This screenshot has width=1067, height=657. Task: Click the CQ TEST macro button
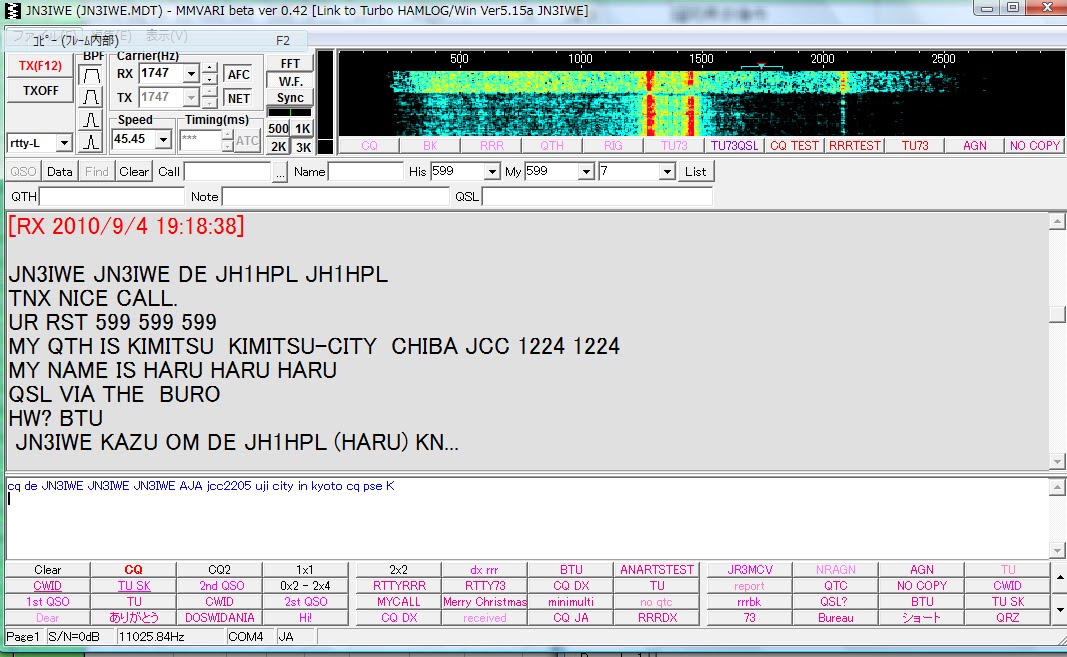[794, 146]
